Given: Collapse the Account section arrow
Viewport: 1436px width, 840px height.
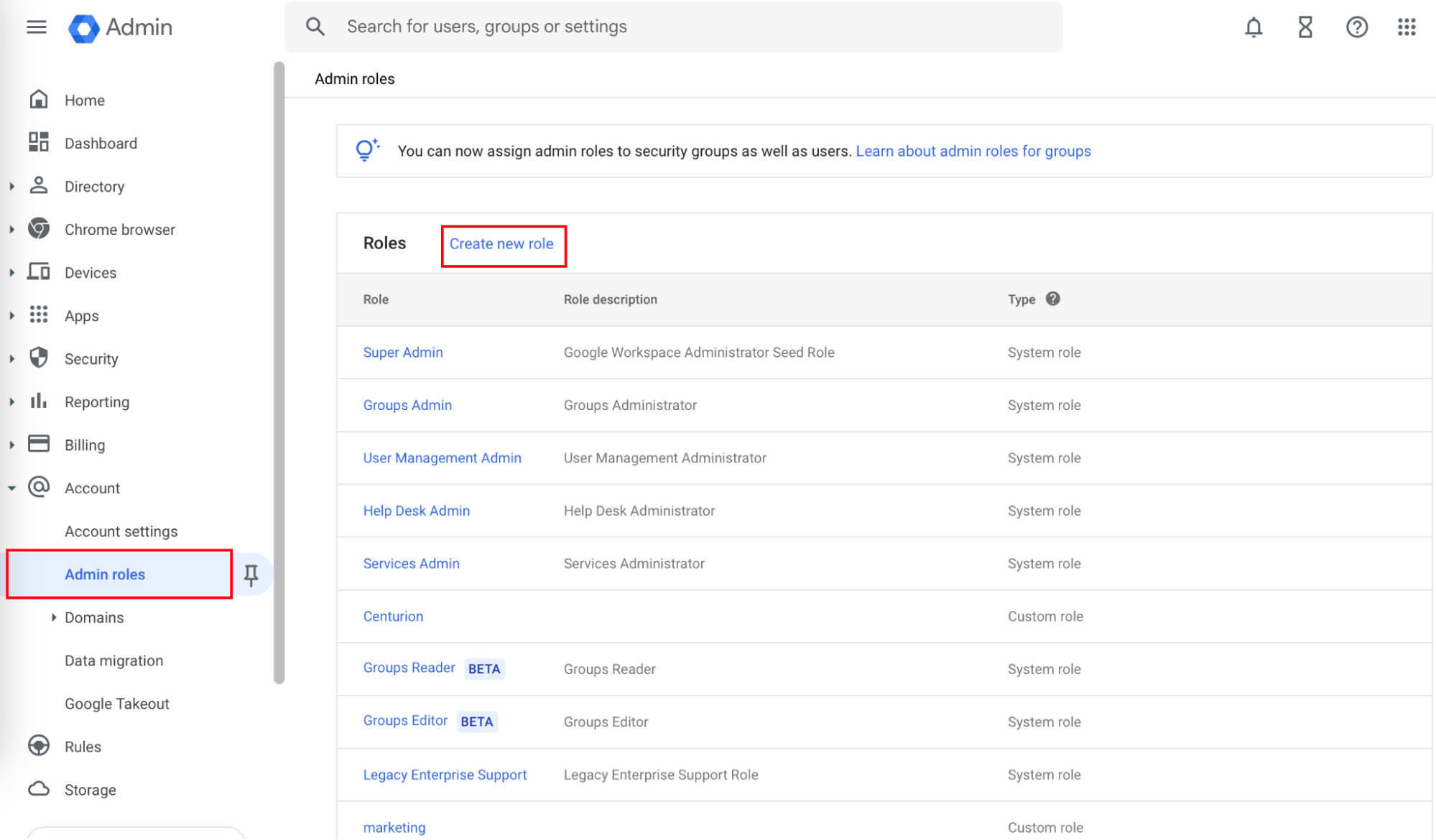Looking at the screenshot, I should tap(12, 488).
